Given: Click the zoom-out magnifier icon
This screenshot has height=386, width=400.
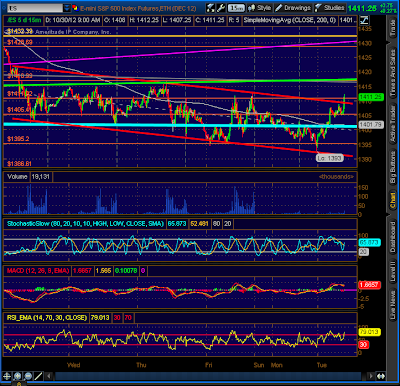Looking at the screenshot, I should (x=28, y=376).
